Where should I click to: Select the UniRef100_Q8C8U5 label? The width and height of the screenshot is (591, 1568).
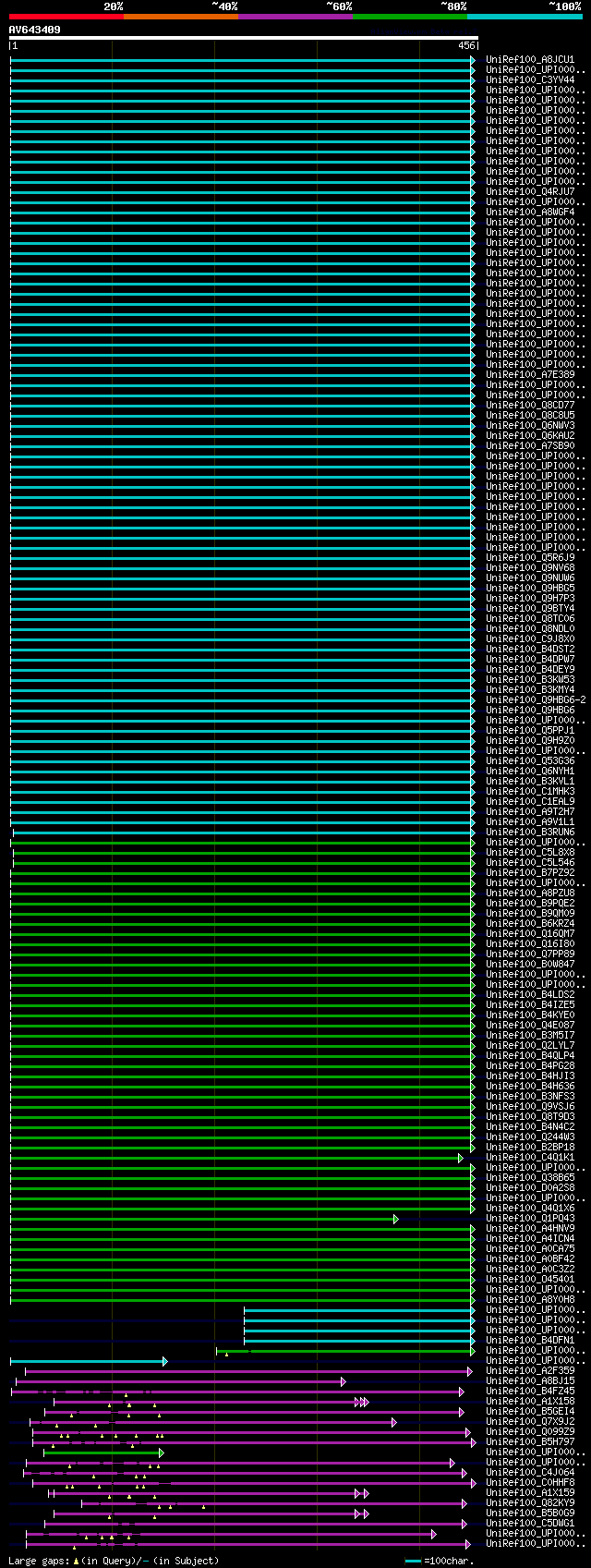point(530,416)
